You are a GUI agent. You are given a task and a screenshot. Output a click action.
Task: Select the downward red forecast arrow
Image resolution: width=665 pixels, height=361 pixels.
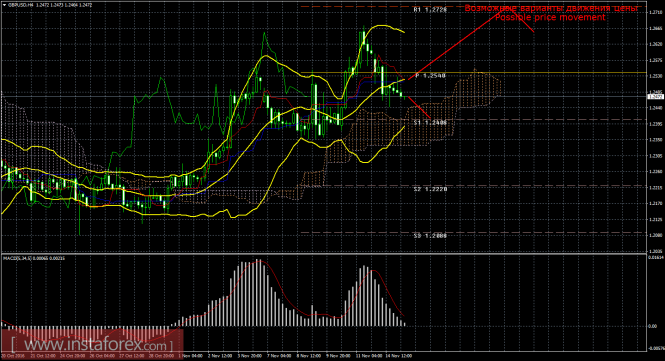coord(419,108)
